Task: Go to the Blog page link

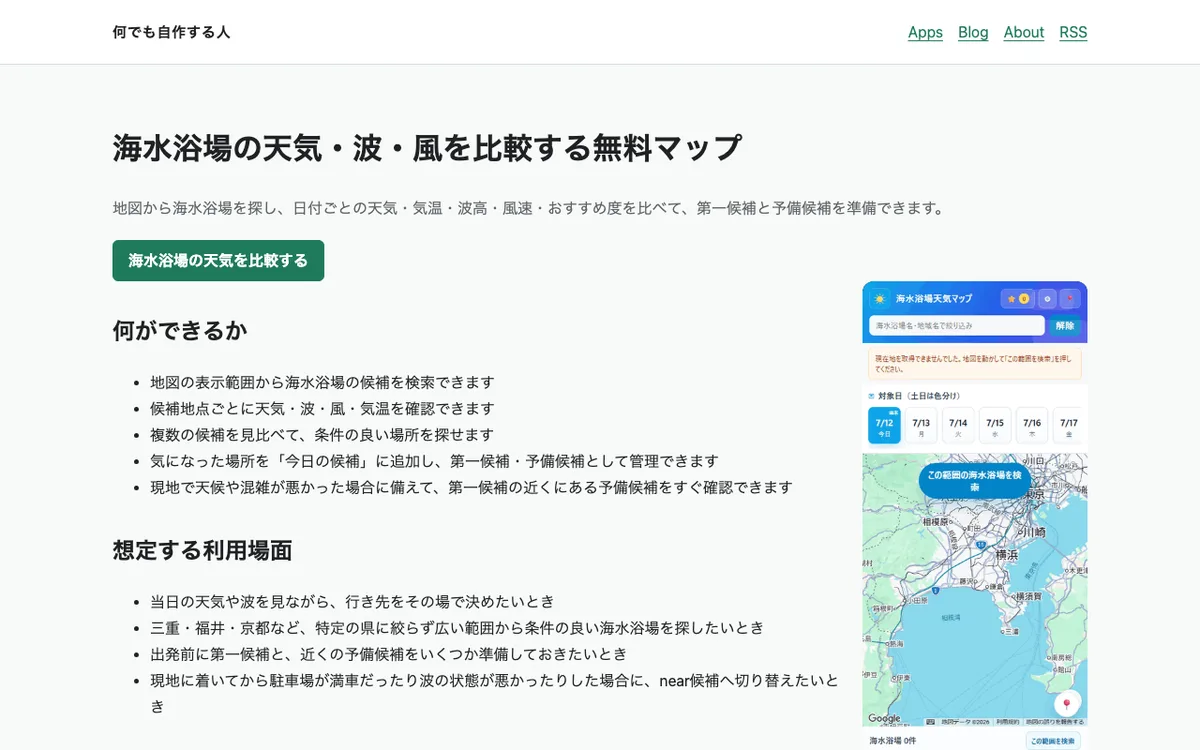Action: coord(973,32)
